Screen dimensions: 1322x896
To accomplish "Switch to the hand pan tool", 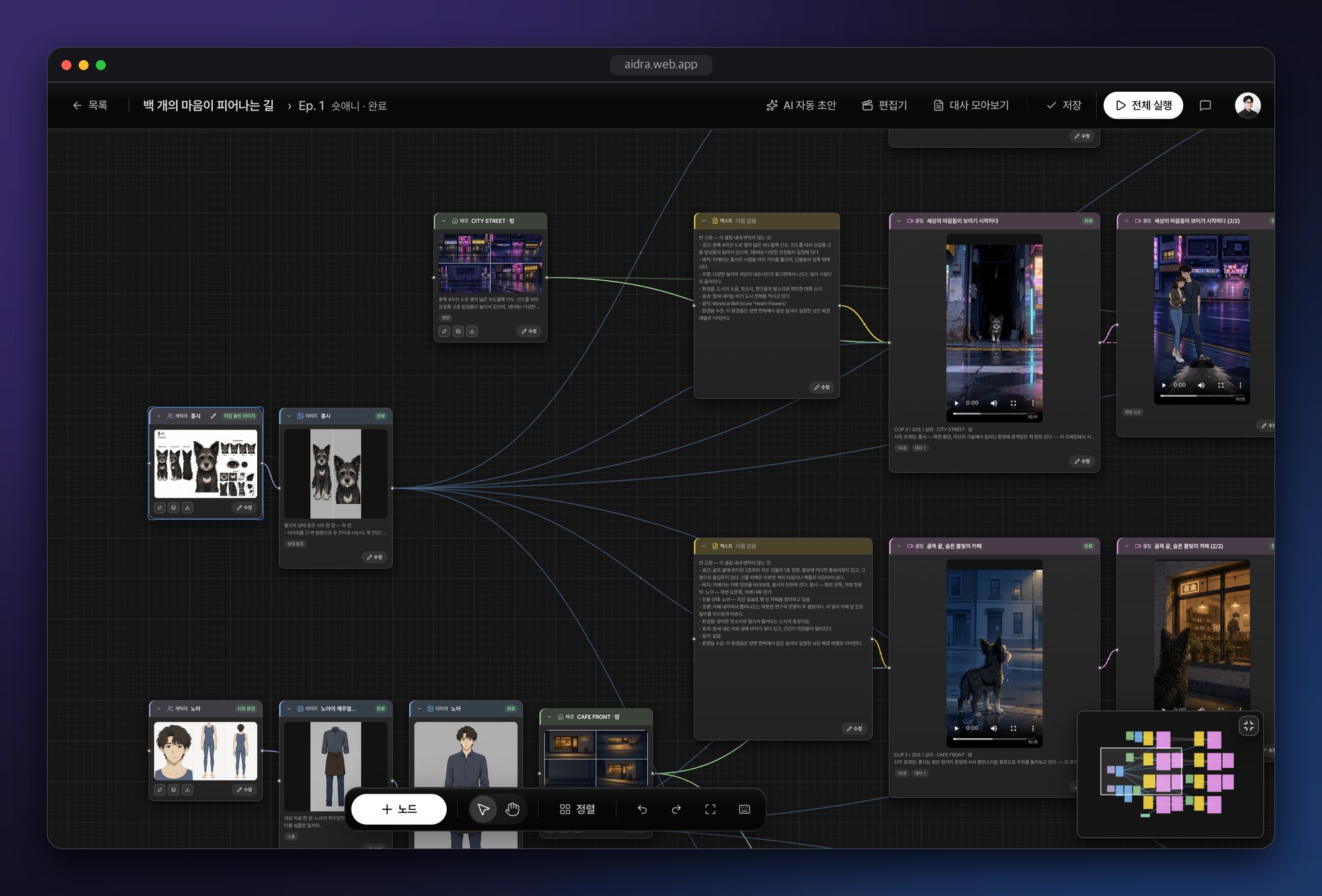I will tap(512, 809).
